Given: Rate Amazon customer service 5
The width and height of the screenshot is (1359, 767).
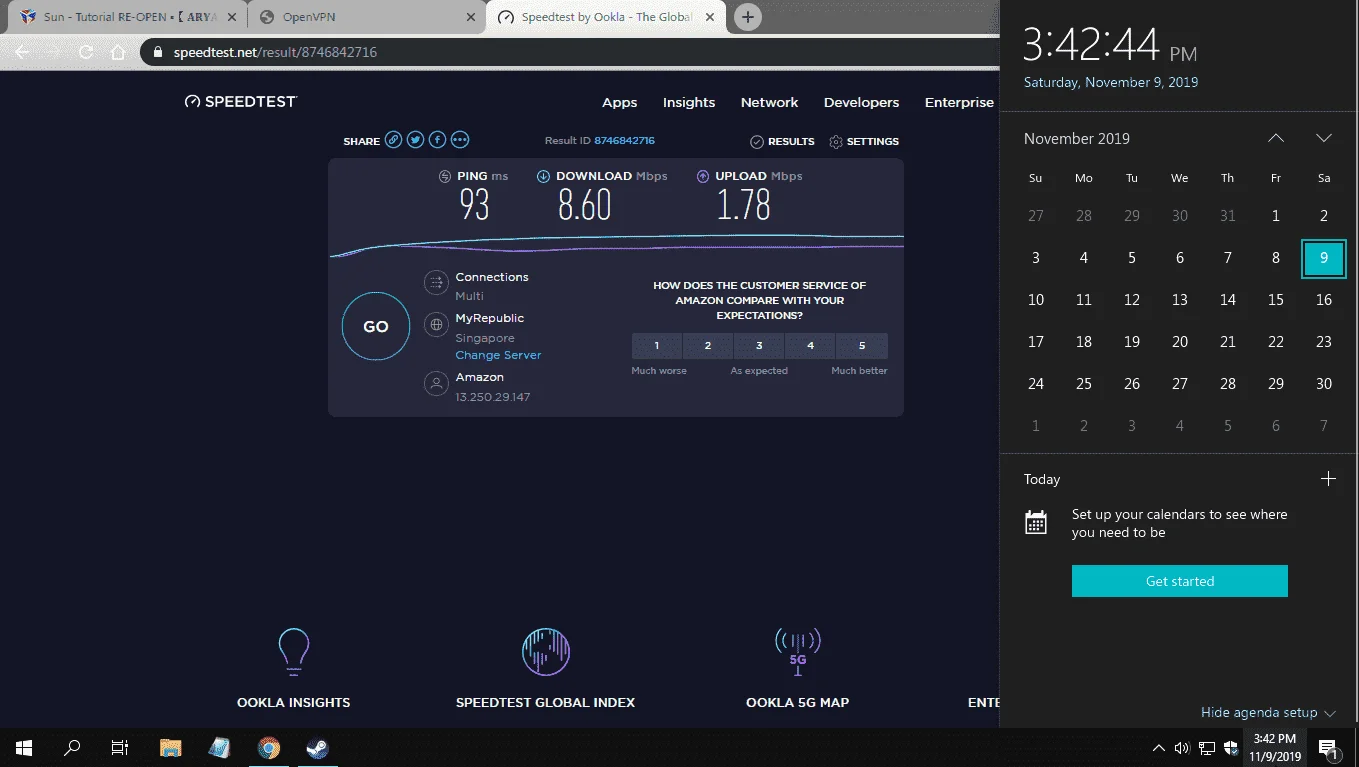Looking at the screenshot, I should pos(862,346).
